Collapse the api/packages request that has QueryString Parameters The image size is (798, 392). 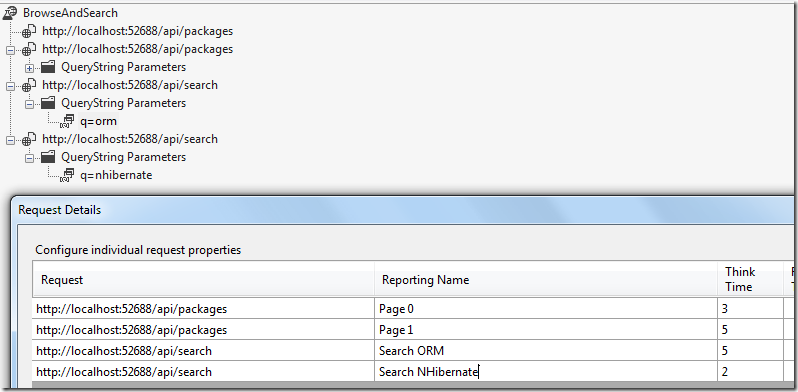click(10, 50)
